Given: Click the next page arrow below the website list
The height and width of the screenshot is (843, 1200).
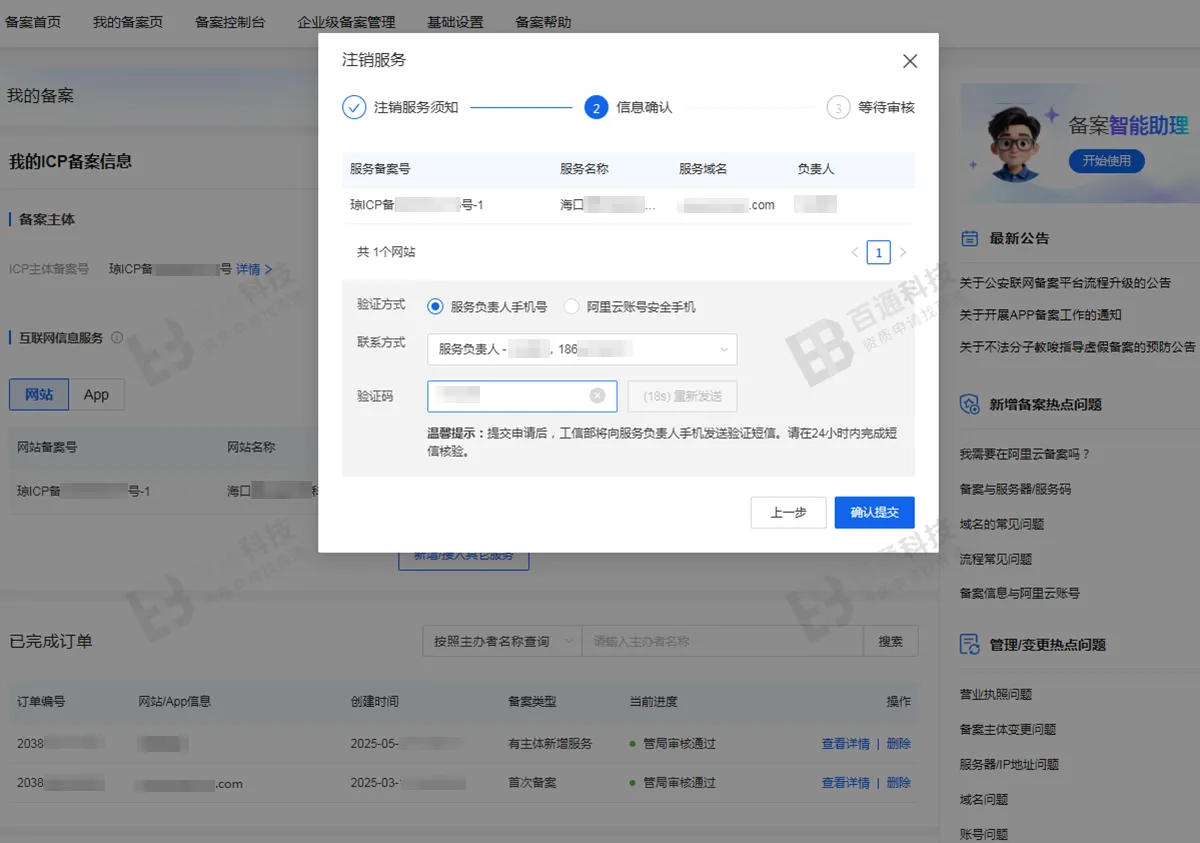Looking at the screenshot, I should (x=903, y=252).
